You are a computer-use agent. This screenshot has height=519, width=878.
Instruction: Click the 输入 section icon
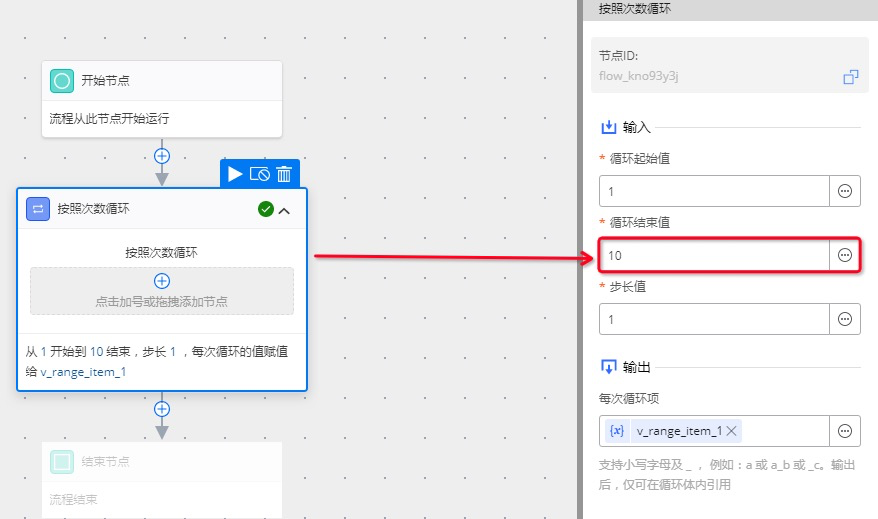609,127
